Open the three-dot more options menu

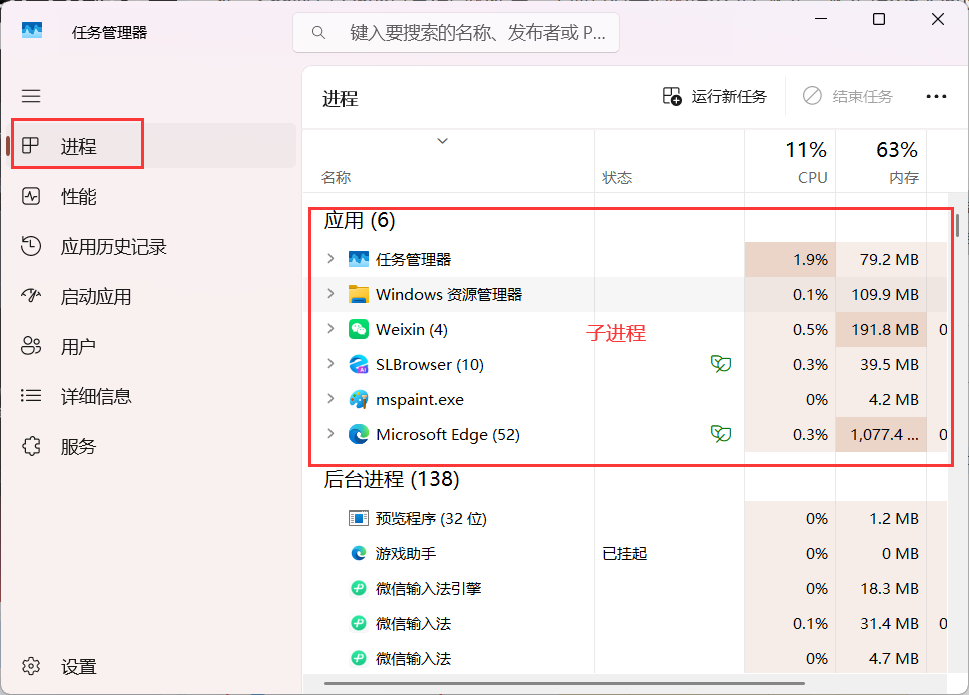[936, 96]
